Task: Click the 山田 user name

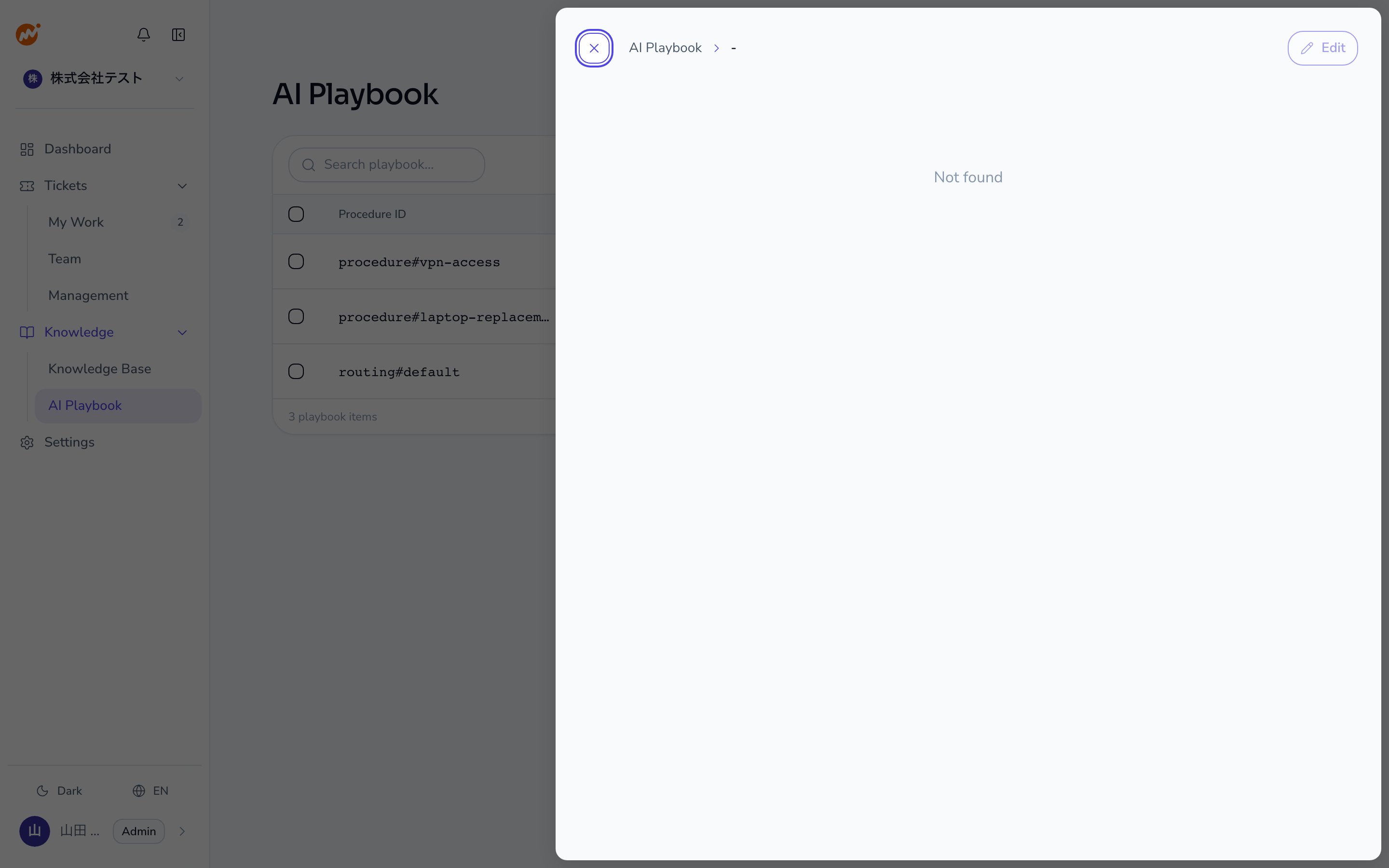Action: 80,831
